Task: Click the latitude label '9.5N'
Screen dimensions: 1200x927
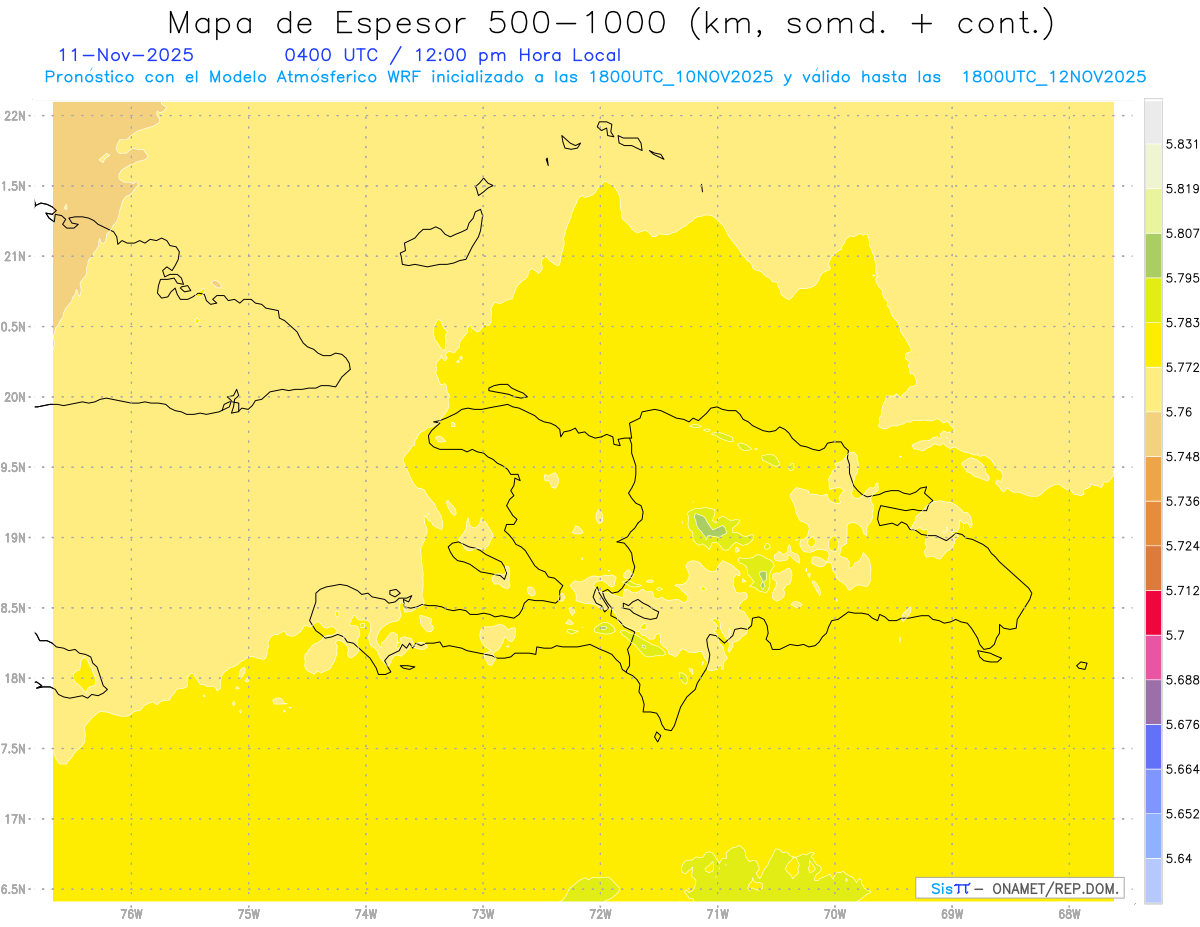Action: [x=14, y=467]
